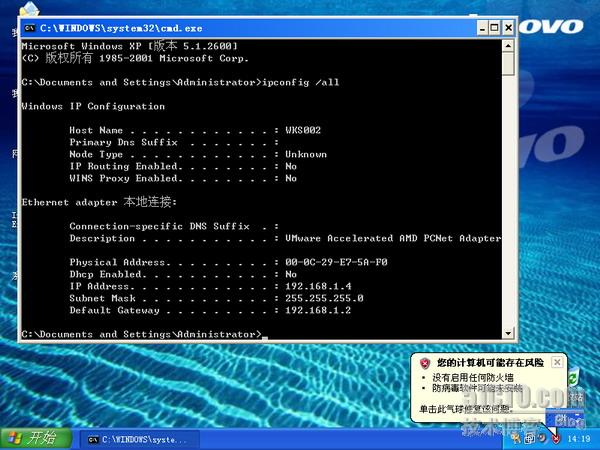
Task: Click the IP address value 192.168.1.4
Action: point(318,286)
